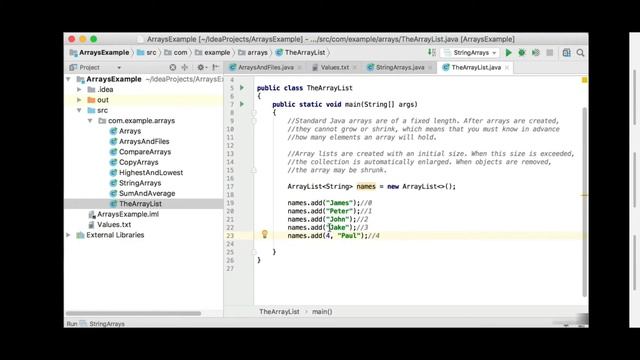Click the "Paul" string in line 23
640x360 pixels.
(349, 236)
